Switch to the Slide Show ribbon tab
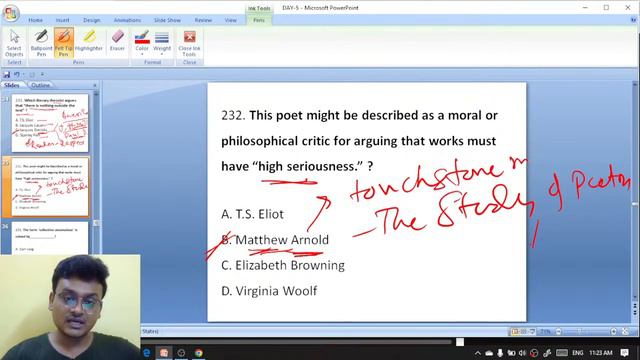Viewport: 640px width, 360px height. pos(167,20)
